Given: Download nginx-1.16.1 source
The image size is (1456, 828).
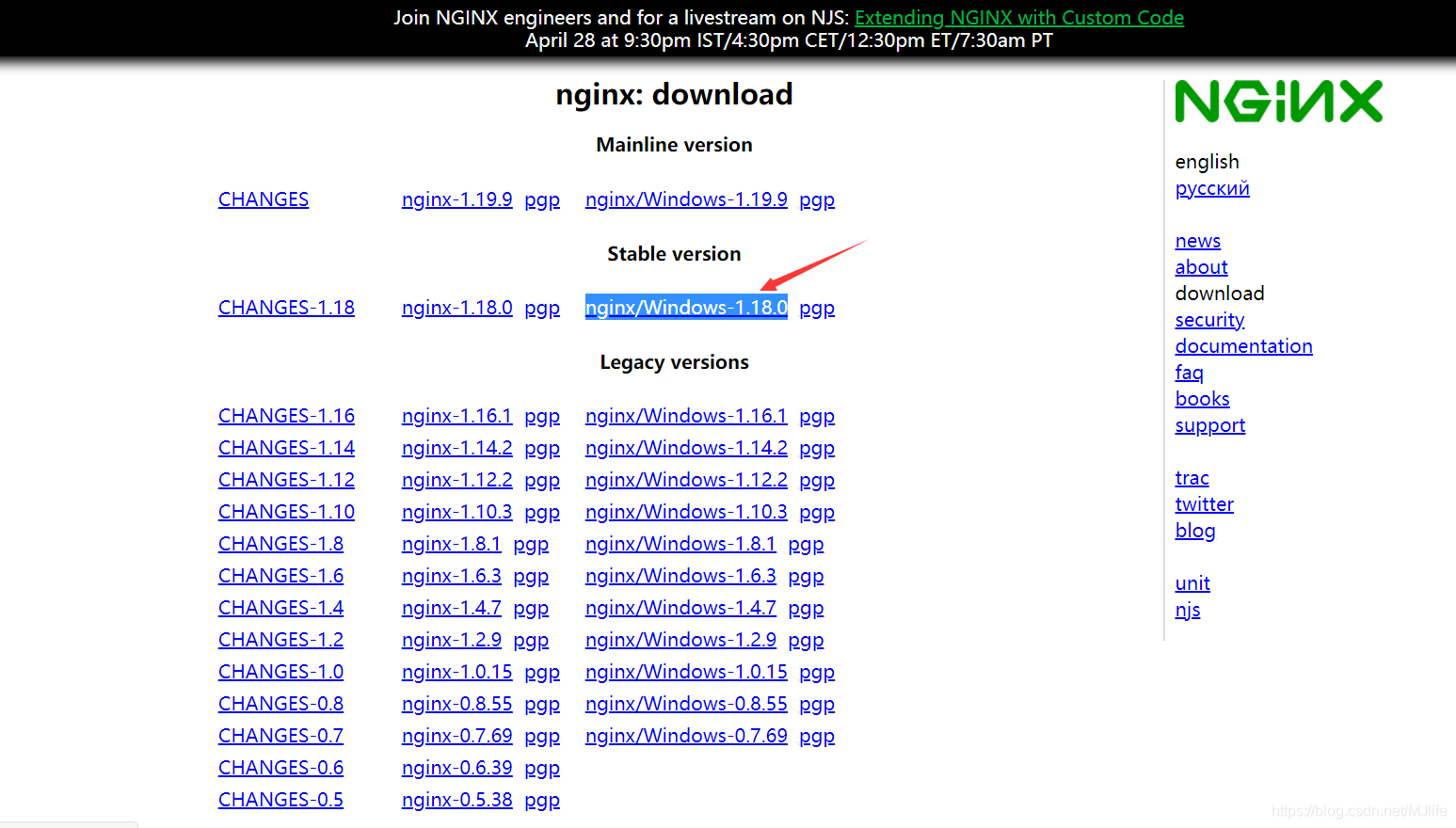Looking at the screenshot, I should coord(456,416).
